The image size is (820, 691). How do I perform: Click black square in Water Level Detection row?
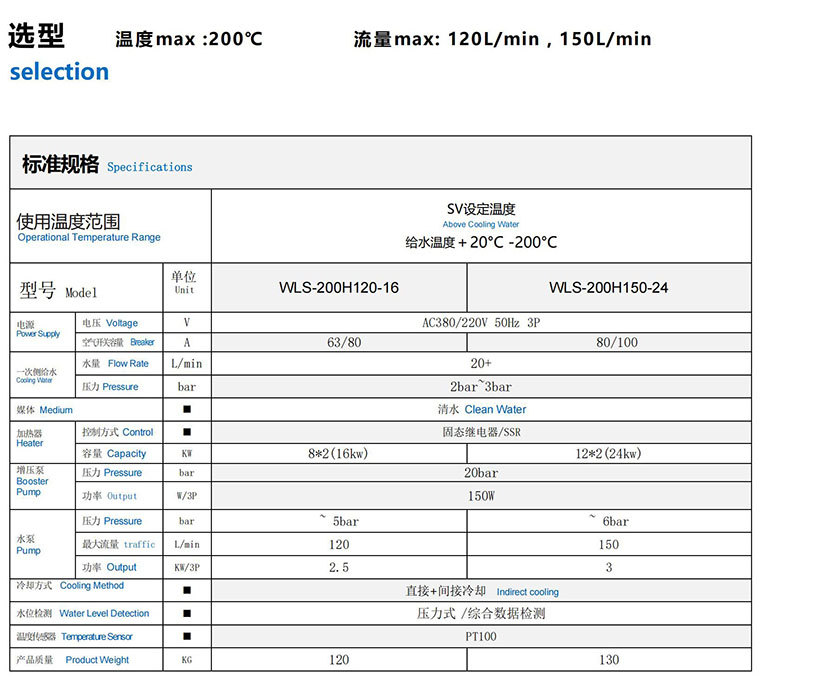click(186, 613)
